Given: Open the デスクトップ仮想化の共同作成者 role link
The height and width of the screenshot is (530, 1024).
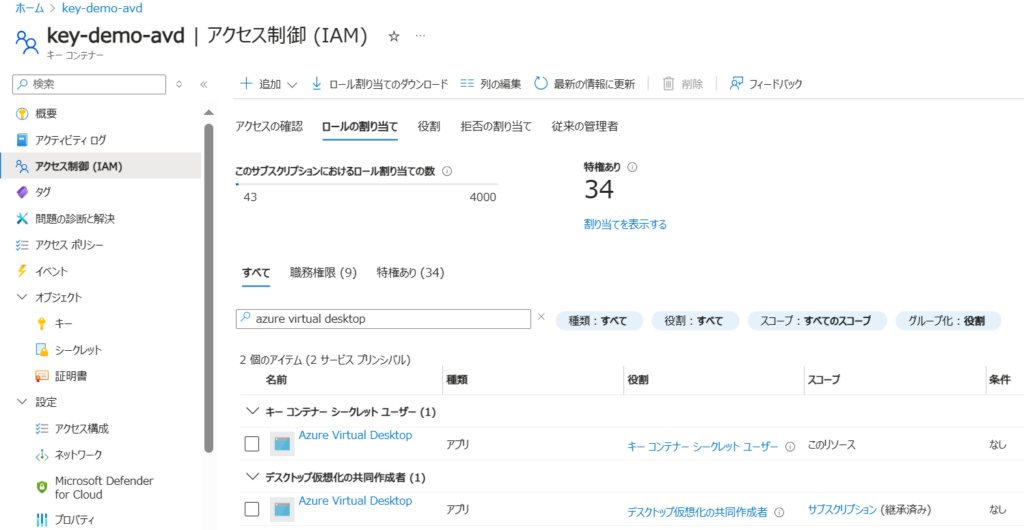Looking at the screenshot, I should pos(697,512).
